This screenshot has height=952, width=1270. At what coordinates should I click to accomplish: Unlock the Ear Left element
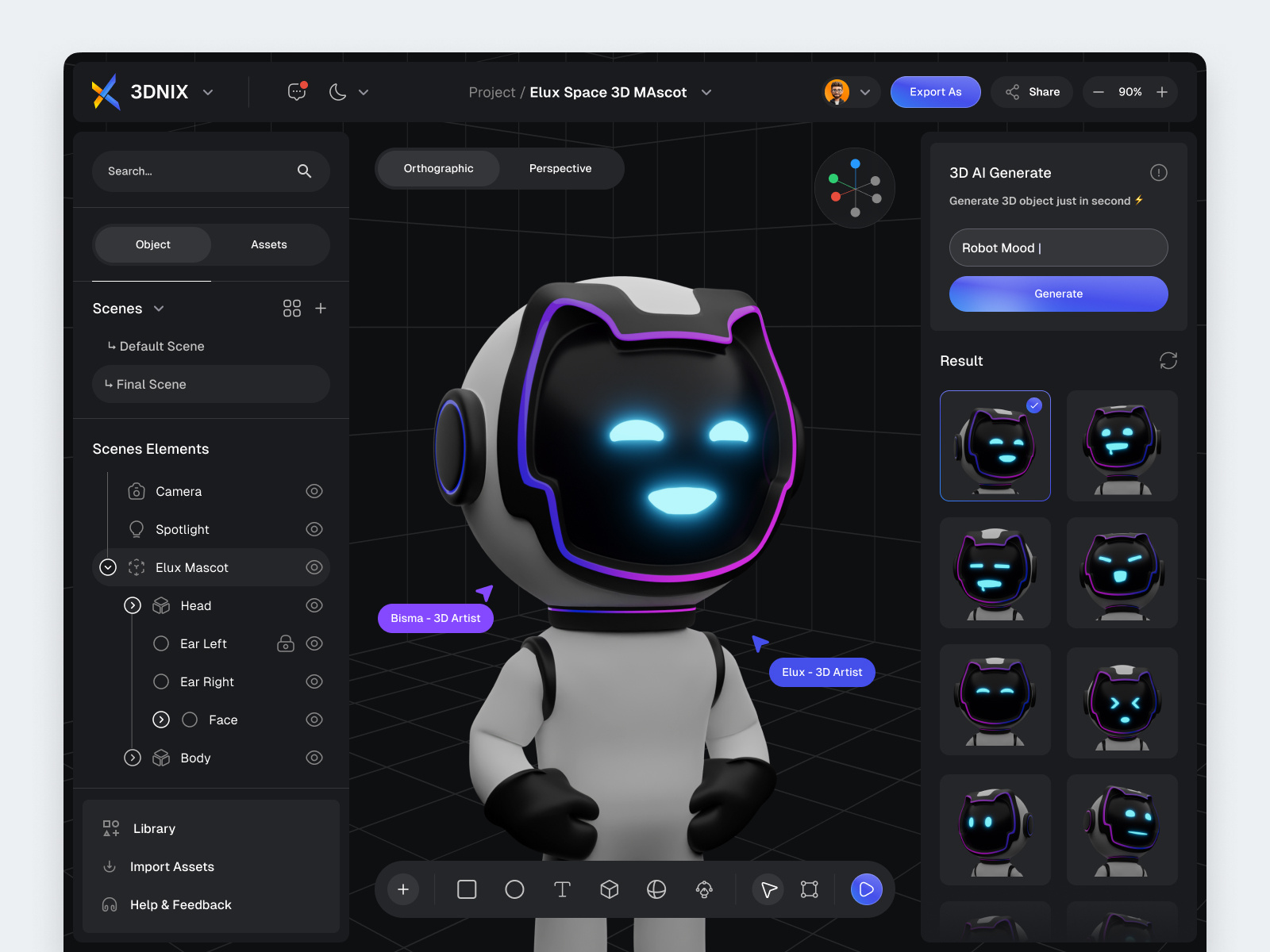coord(286,643)
